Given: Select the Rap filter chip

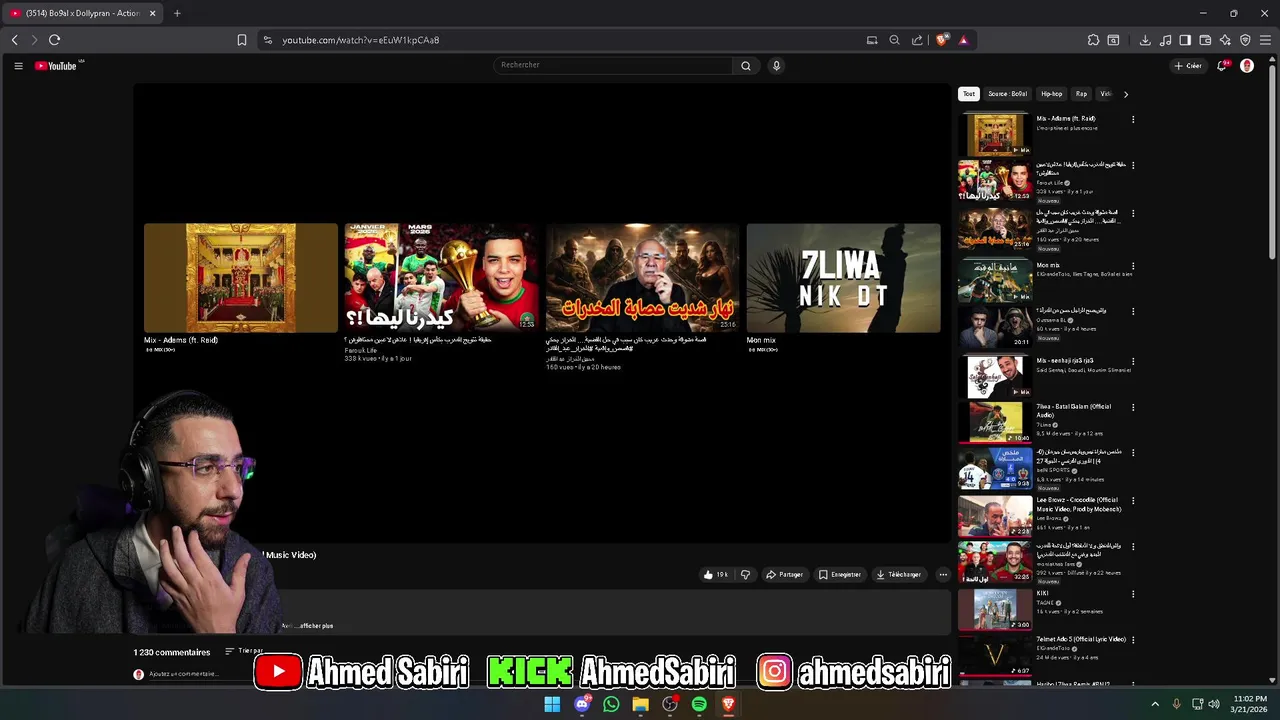Looking at the screenshot, I should point(1081,94).
